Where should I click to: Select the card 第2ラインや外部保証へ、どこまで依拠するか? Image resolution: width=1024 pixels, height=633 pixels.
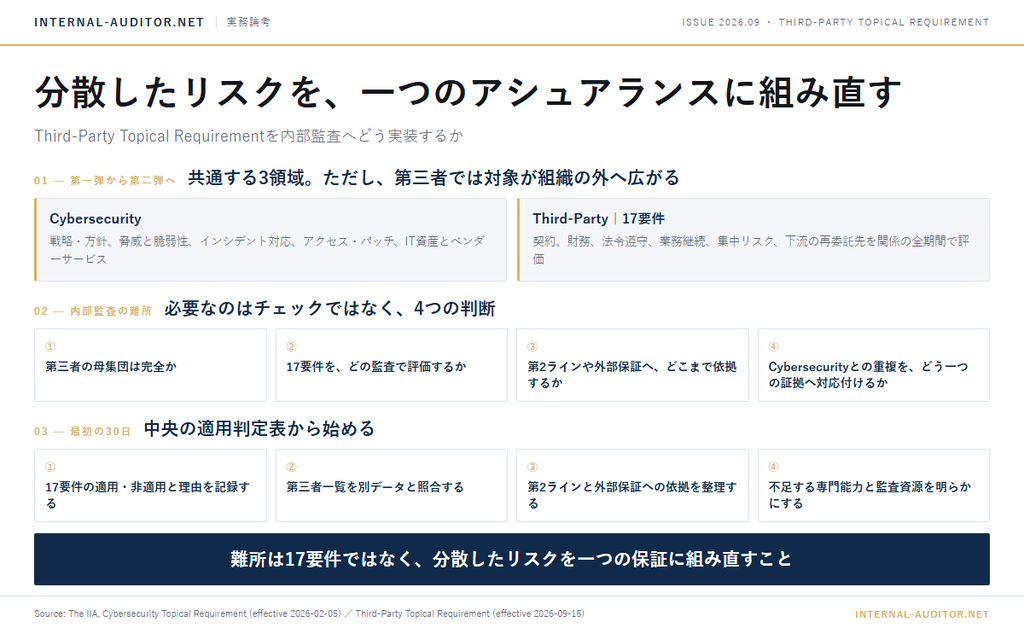coord(632,365)
